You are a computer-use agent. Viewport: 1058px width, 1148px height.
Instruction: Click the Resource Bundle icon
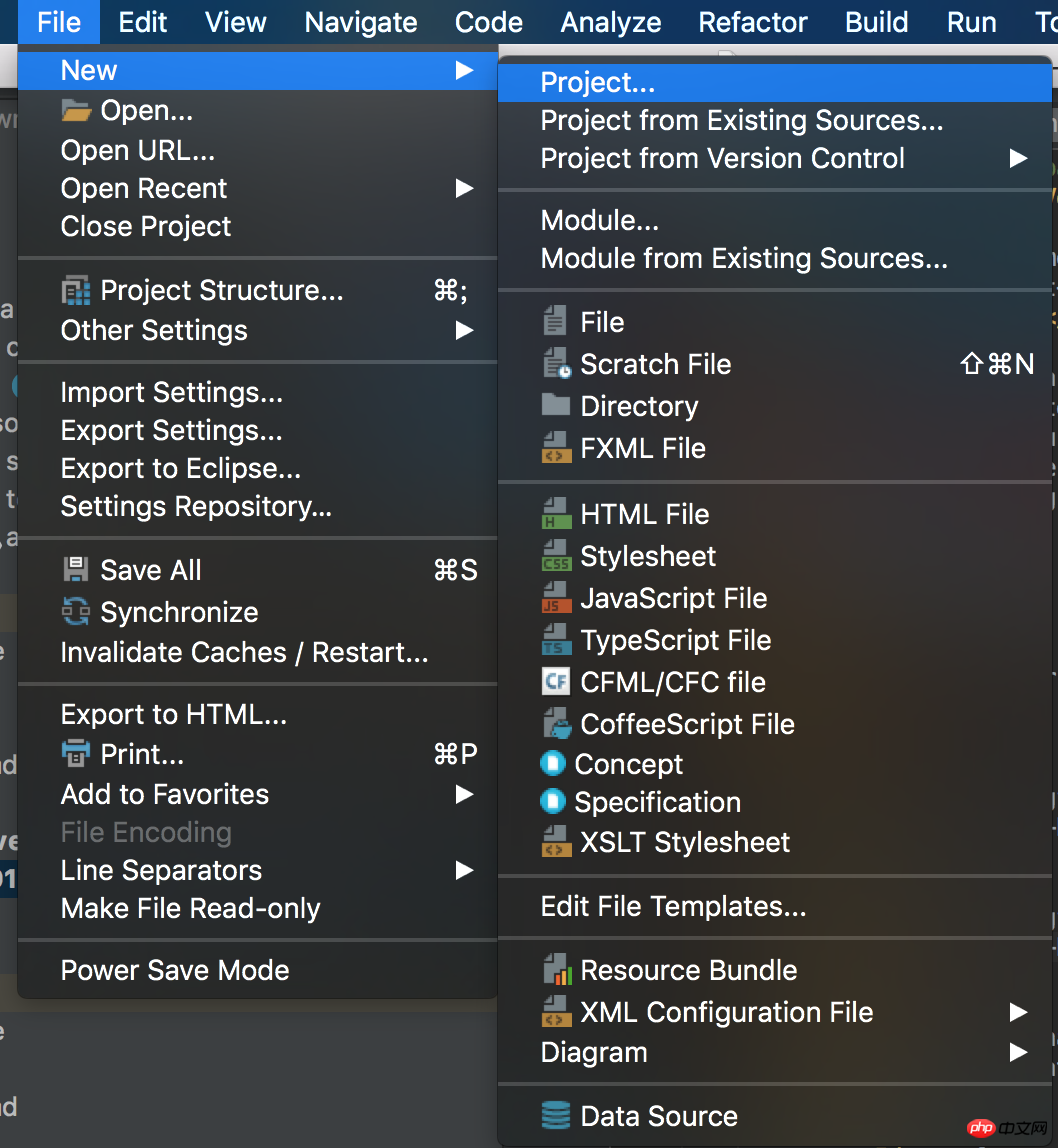pos(556,969)
